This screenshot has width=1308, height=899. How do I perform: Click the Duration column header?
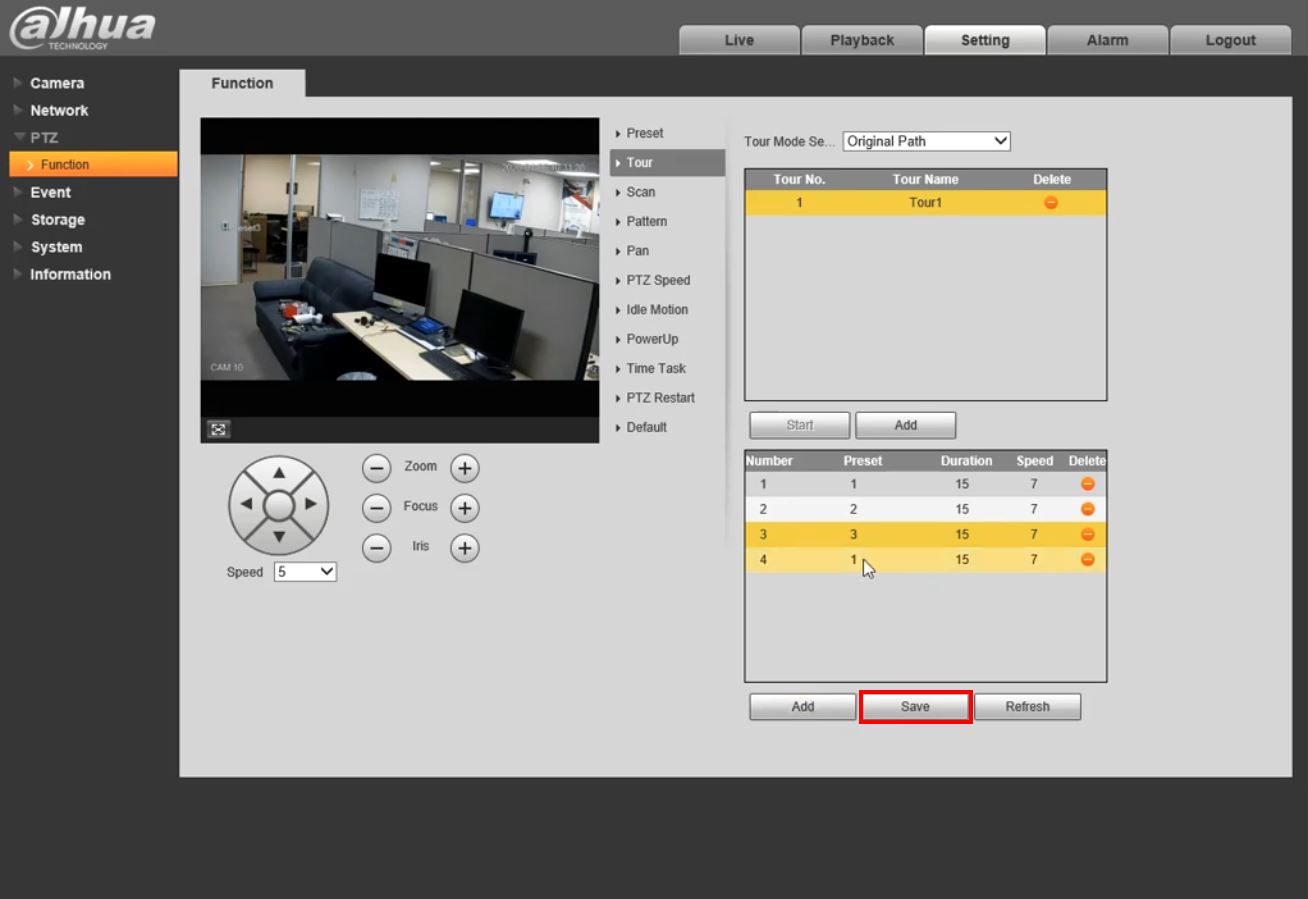click(x=966, y=461)
